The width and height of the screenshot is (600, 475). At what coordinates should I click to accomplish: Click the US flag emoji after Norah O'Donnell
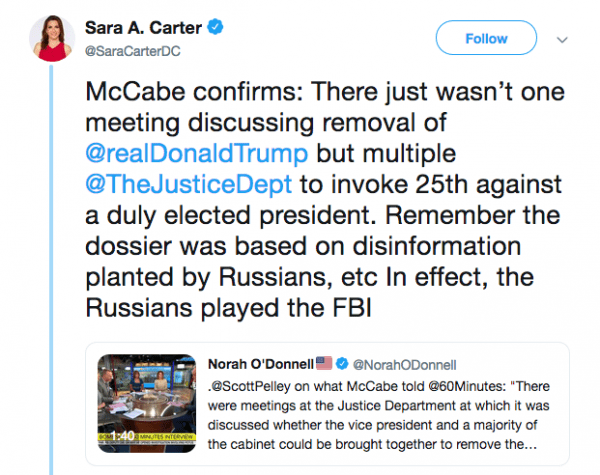(324, 360)
